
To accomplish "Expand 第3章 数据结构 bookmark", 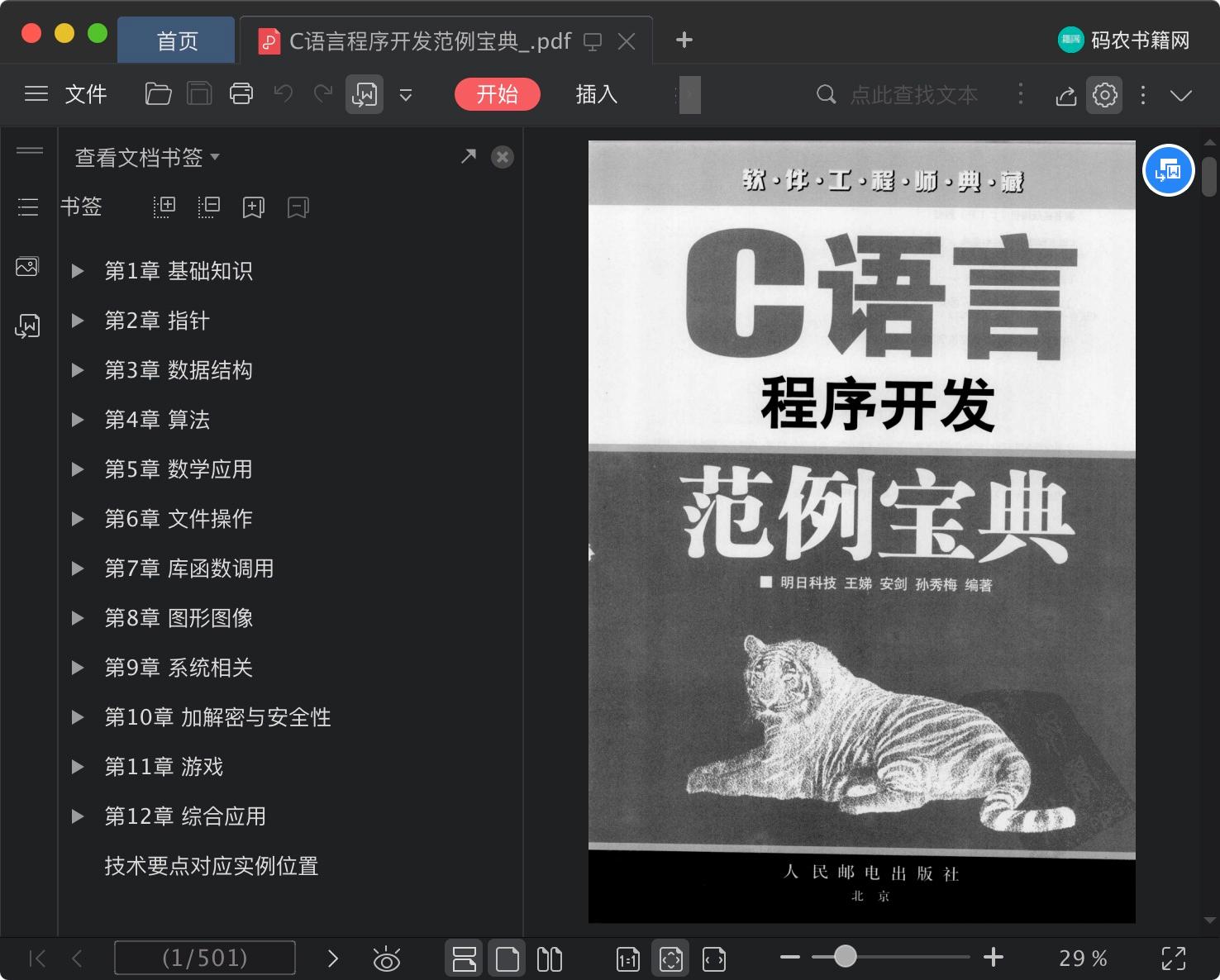I will (x=78, y=370).
